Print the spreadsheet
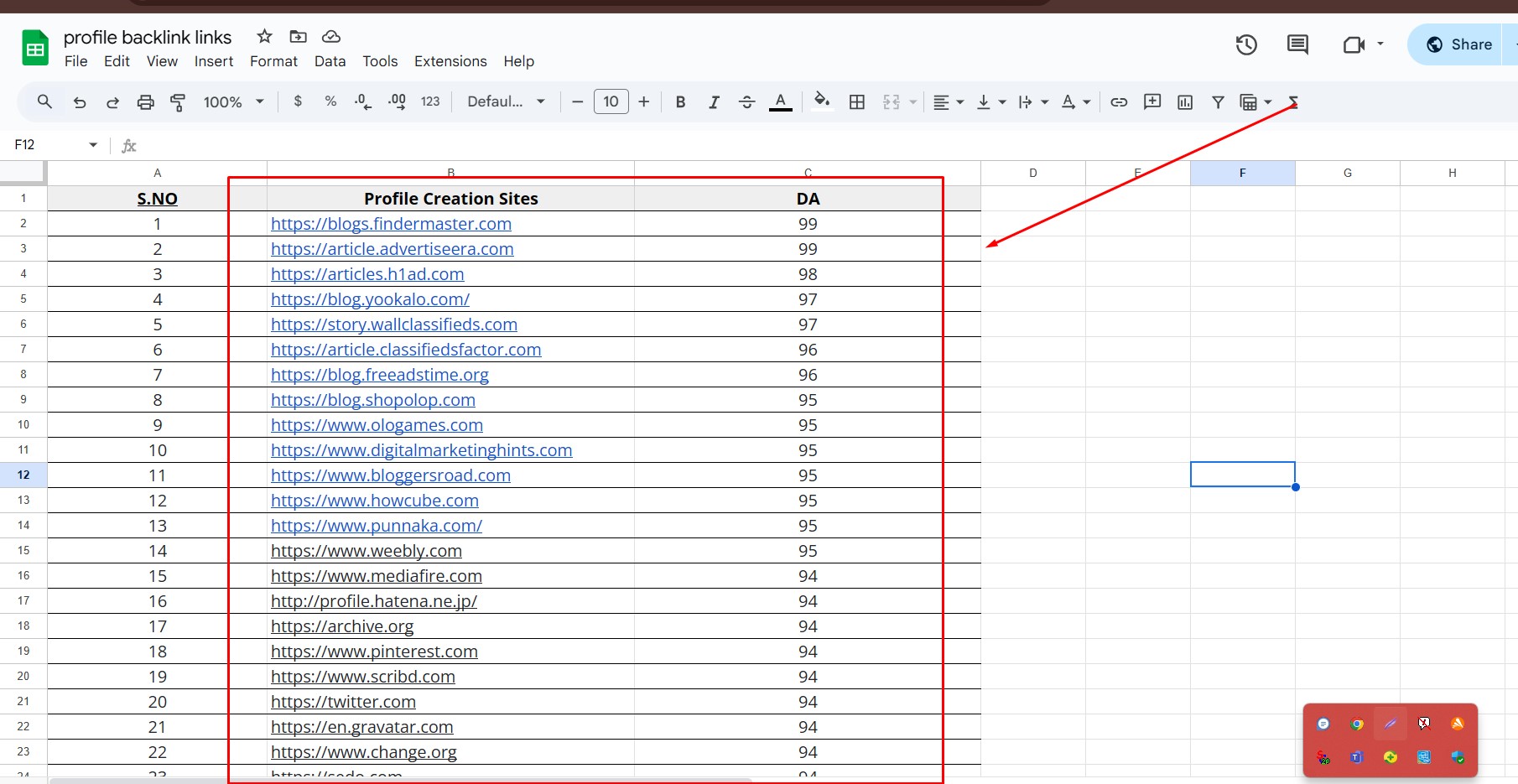 click(x=145, y=102)
